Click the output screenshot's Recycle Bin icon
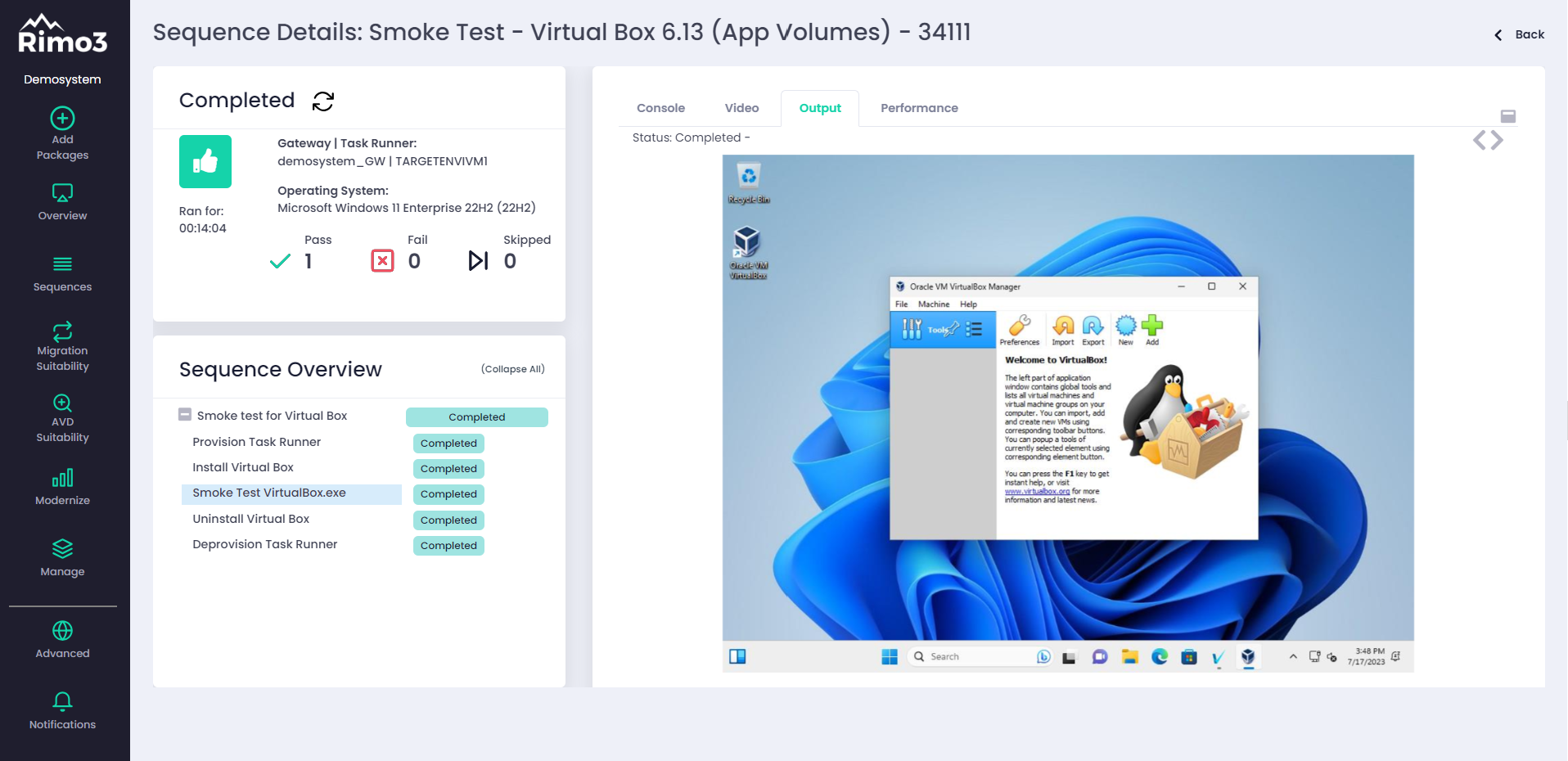Image resolution: width=1568 pixels, height=761 pixels. click(749, 183)
